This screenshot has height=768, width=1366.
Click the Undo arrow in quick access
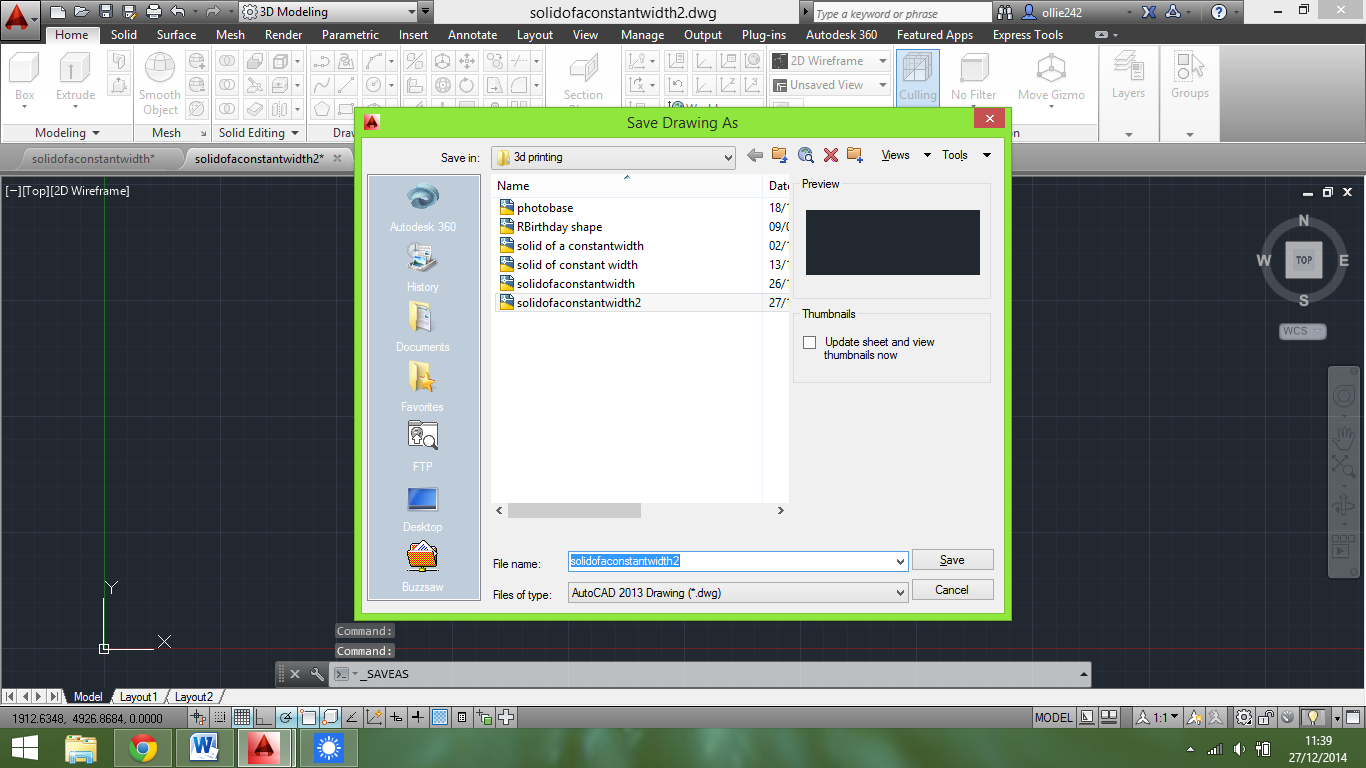click(x=178, y=12)
